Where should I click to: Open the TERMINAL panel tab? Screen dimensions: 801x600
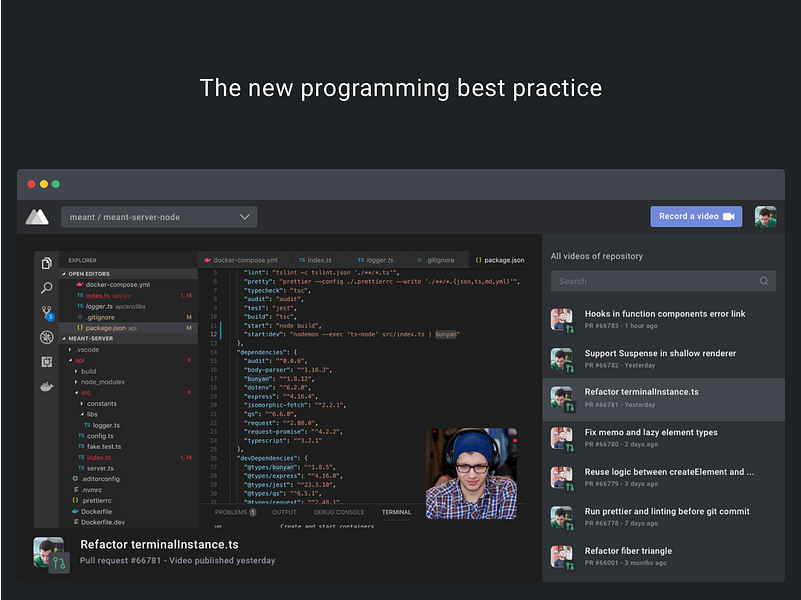(x=396, y=512)
